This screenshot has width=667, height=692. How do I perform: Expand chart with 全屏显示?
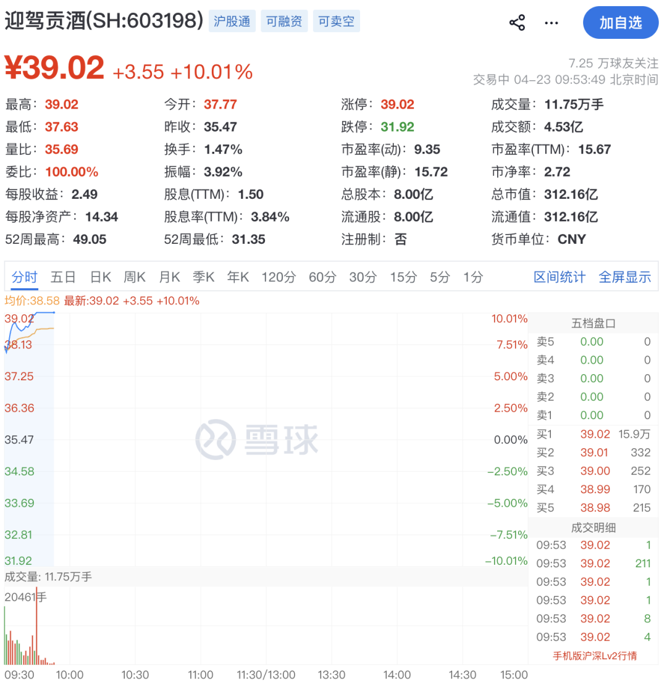(625, 277)
